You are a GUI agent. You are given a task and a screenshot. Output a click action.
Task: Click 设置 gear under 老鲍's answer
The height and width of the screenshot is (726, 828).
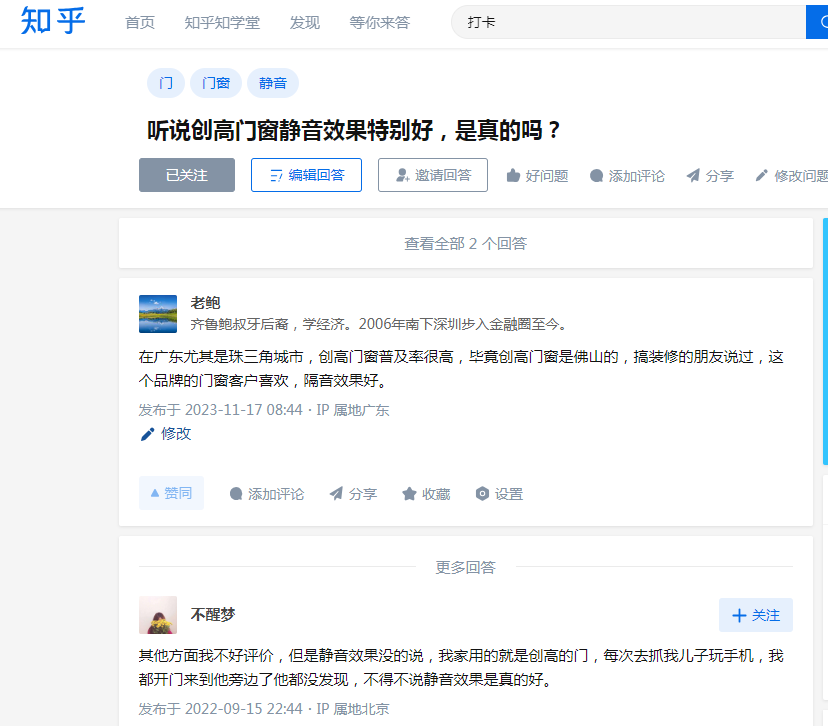pos(499,494)
